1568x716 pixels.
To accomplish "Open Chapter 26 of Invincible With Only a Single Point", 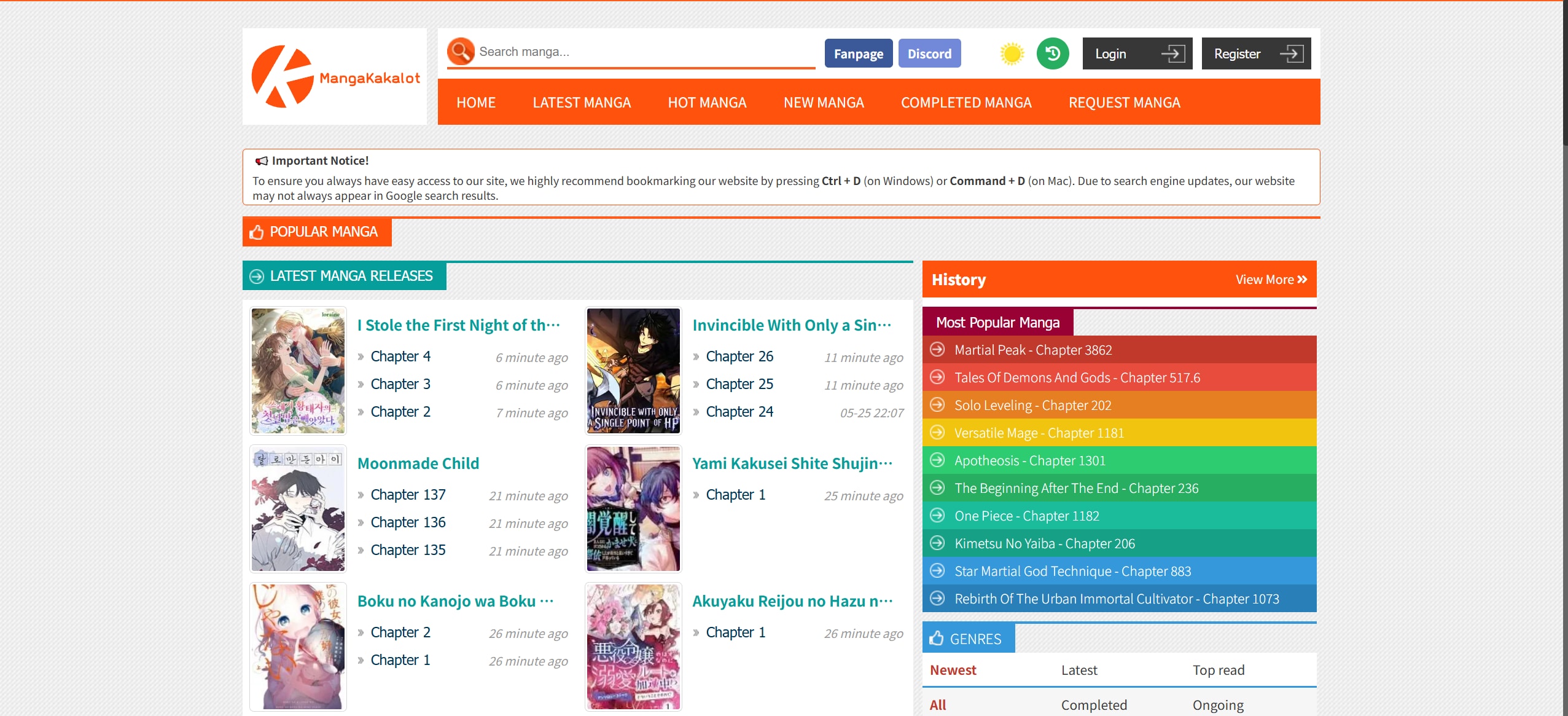I will (739, 356).
